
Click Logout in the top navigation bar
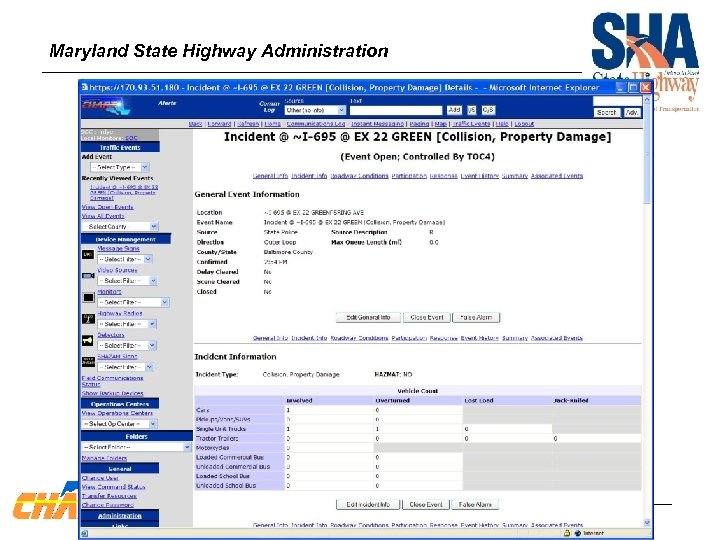click(524, 124)
